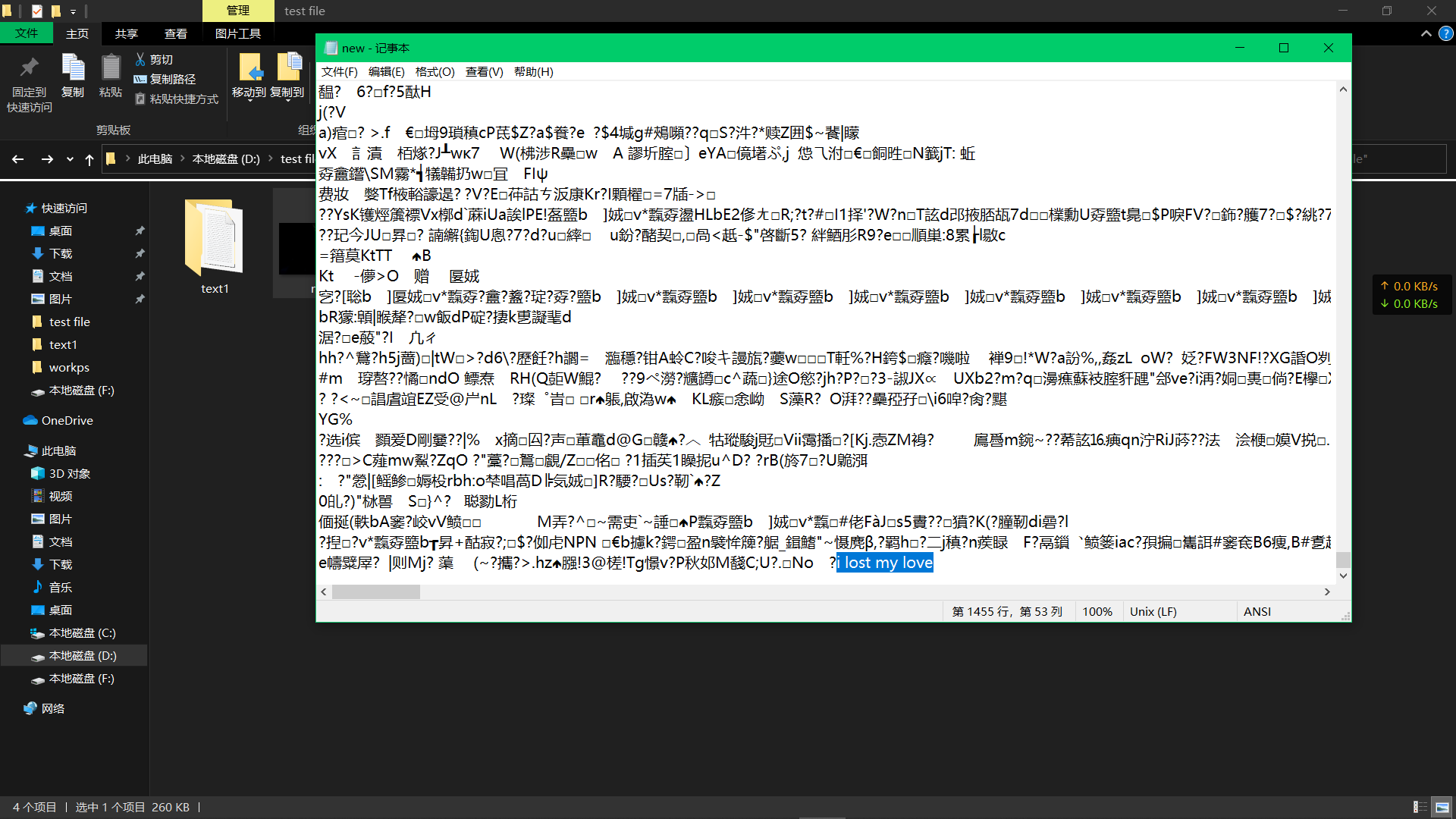
Task: Click the Cut (剪切) scissors icon
Action: [x=140, y=59]
